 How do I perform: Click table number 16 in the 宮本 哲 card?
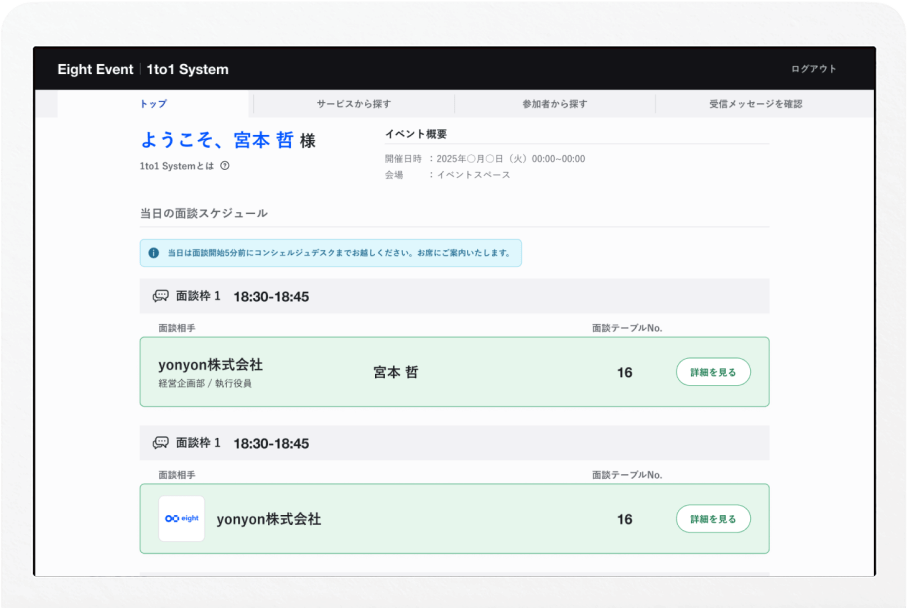click(x=624, y=372)
